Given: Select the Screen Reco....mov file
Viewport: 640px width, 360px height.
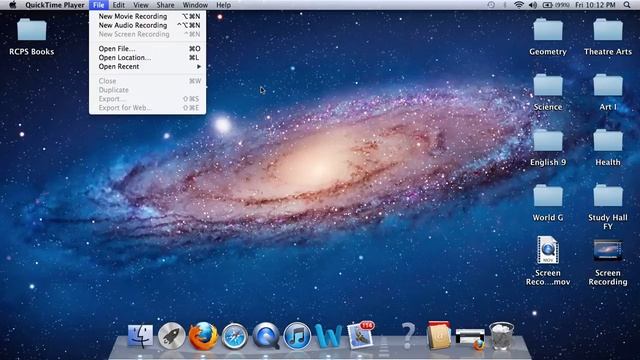Looking at the screenshot, I should pyautogui.click(x=548, y=260).
